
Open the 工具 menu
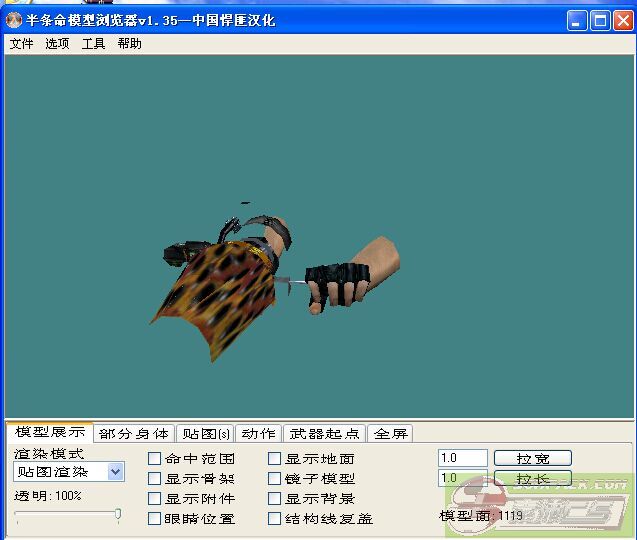(93, 44)
